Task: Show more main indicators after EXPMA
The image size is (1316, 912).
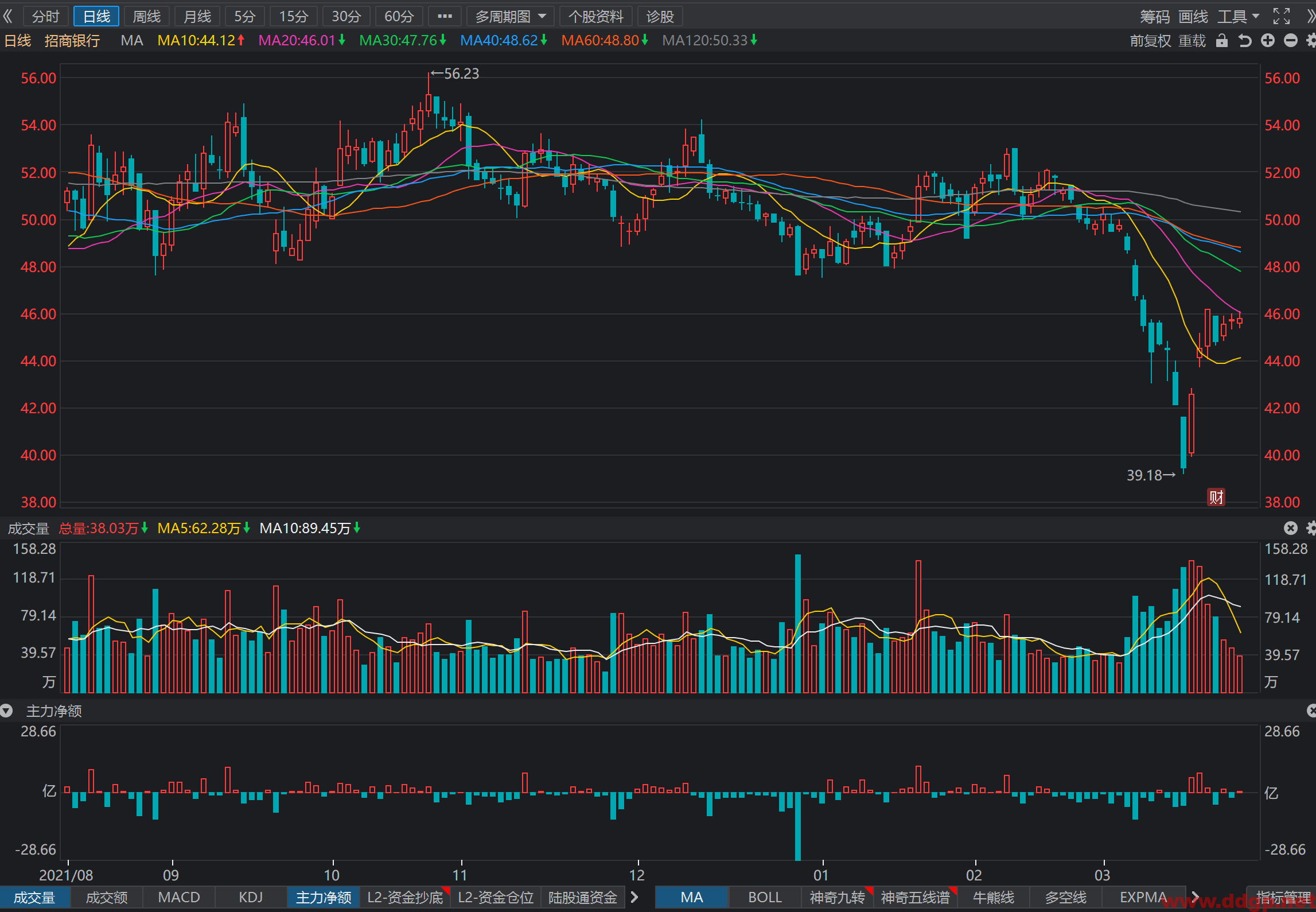Action: (x=1195, y=897)
